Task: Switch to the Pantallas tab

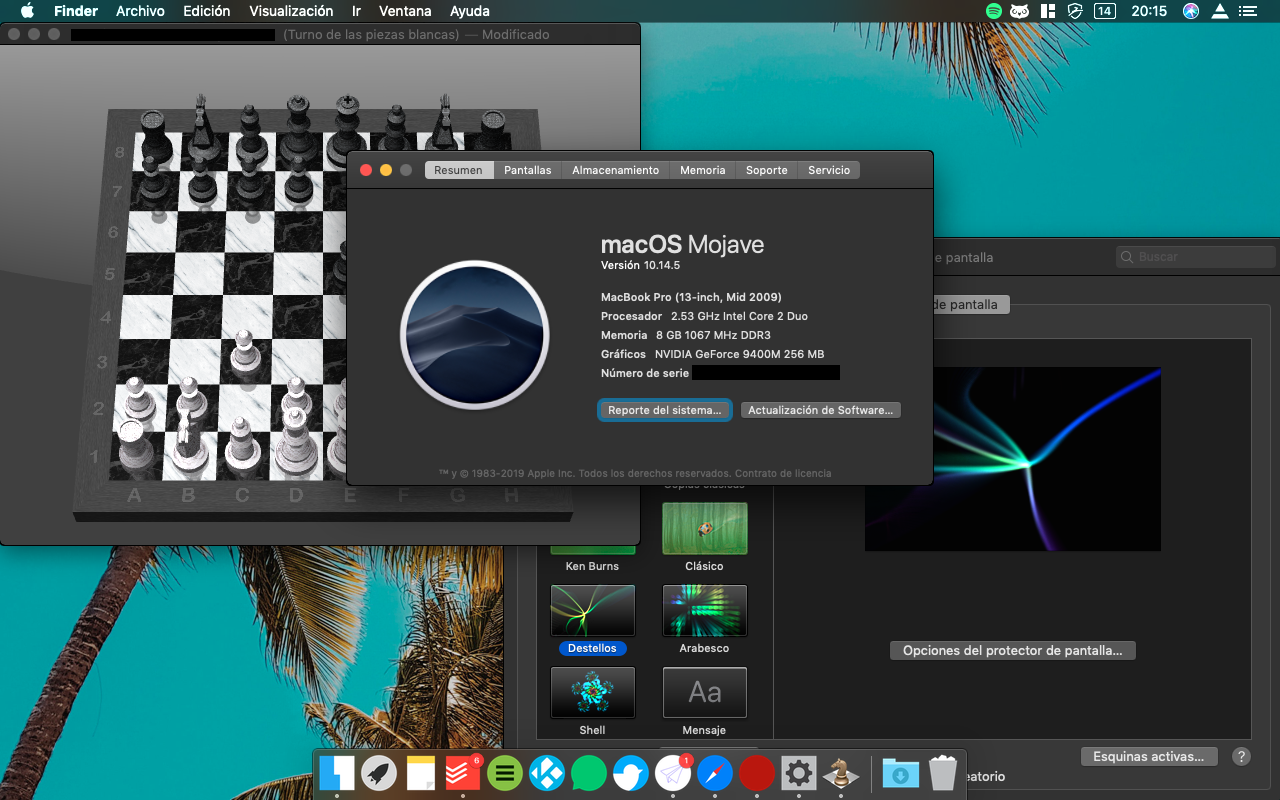Action: (528, 170)
